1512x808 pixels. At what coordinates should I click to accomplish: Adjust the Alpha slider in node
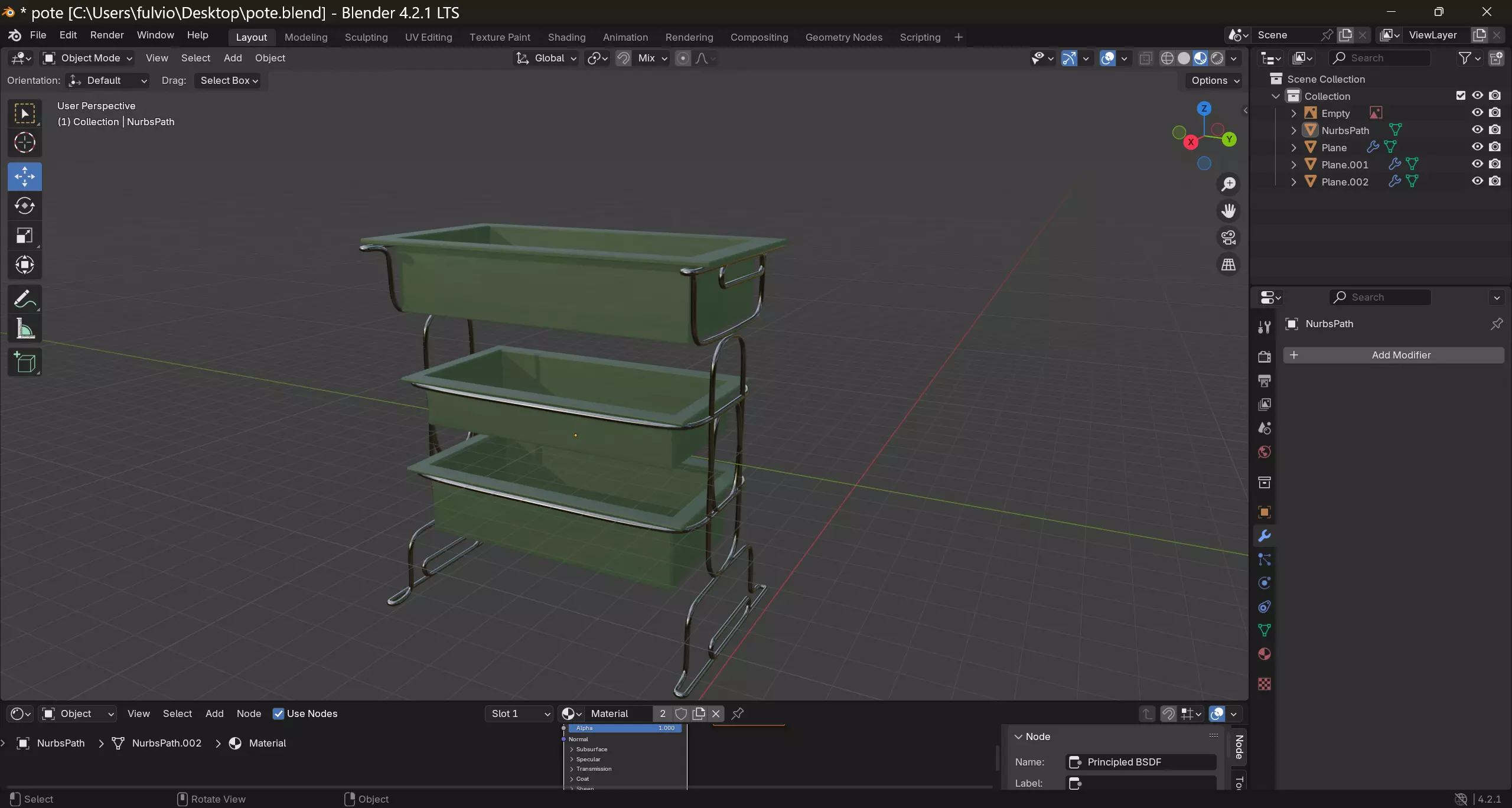[625, 728]
